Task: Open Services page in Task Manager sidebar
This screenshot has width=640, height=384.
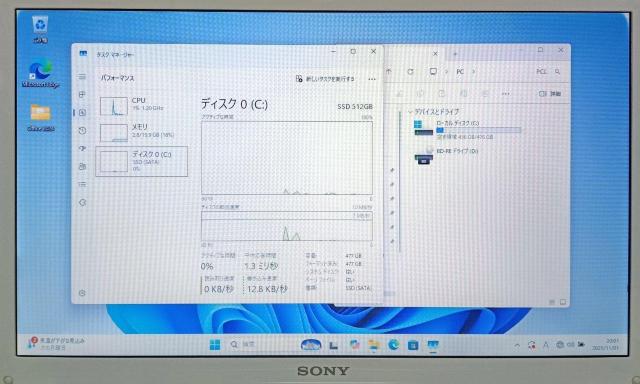Action: point(82,202)
